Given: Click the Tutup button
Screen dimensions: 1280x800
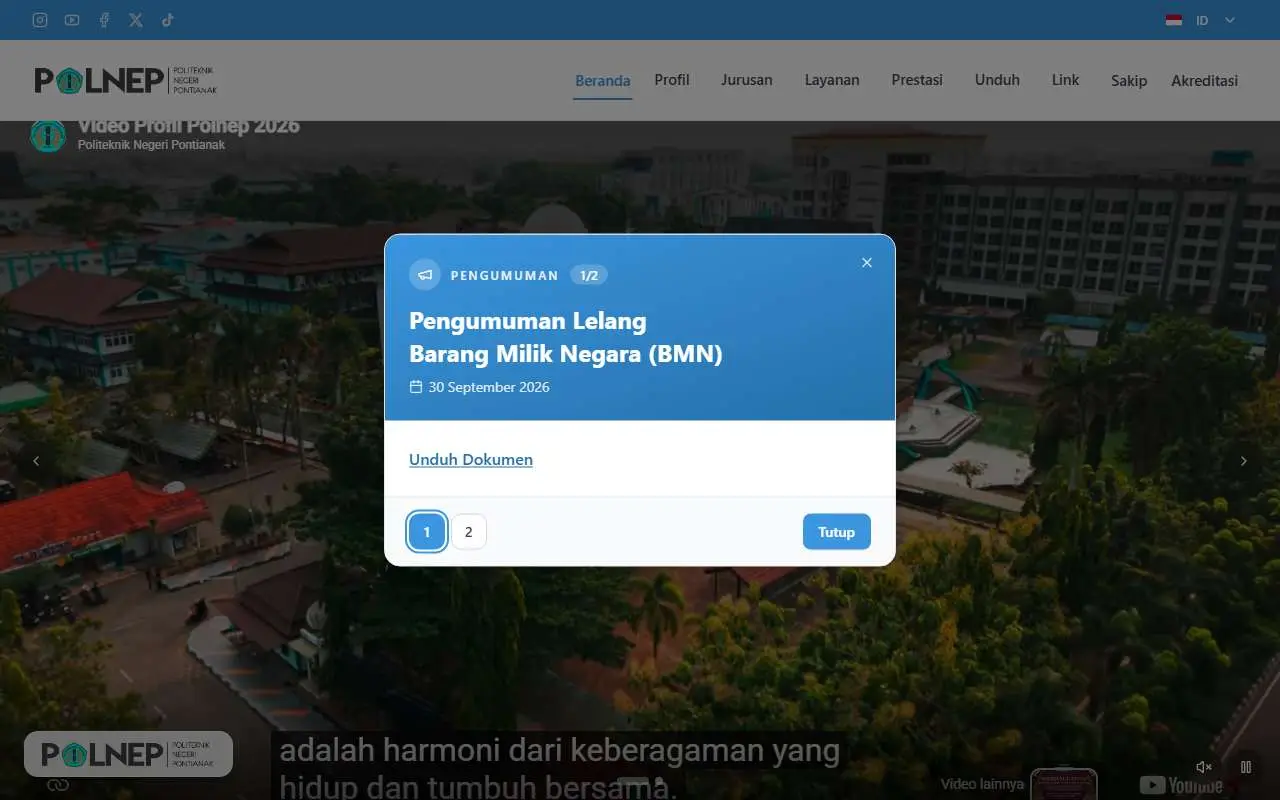Looking at the screenshot, I should point(837,532).
